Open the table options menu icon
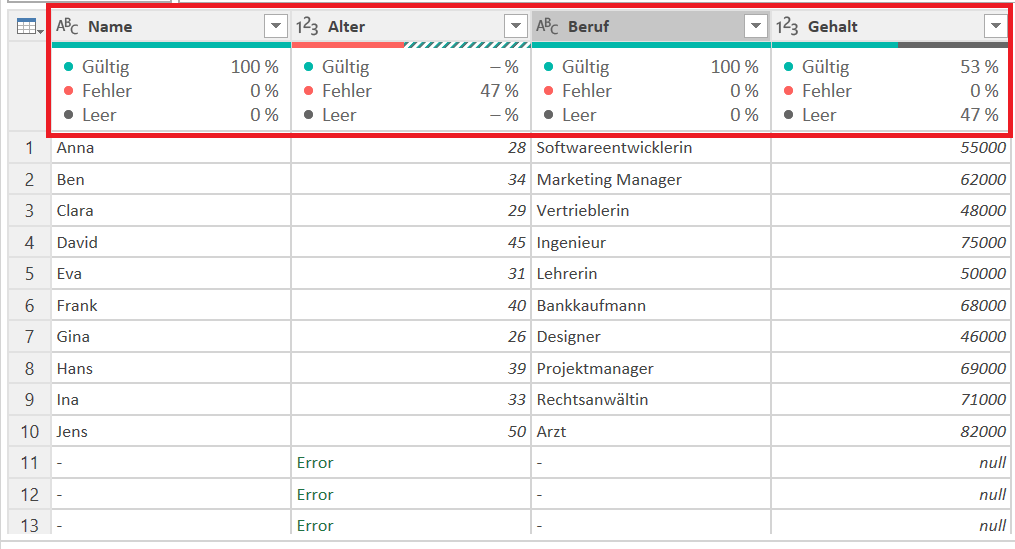The height and width of the screenshot is (549, 1015). pos(29,27)
